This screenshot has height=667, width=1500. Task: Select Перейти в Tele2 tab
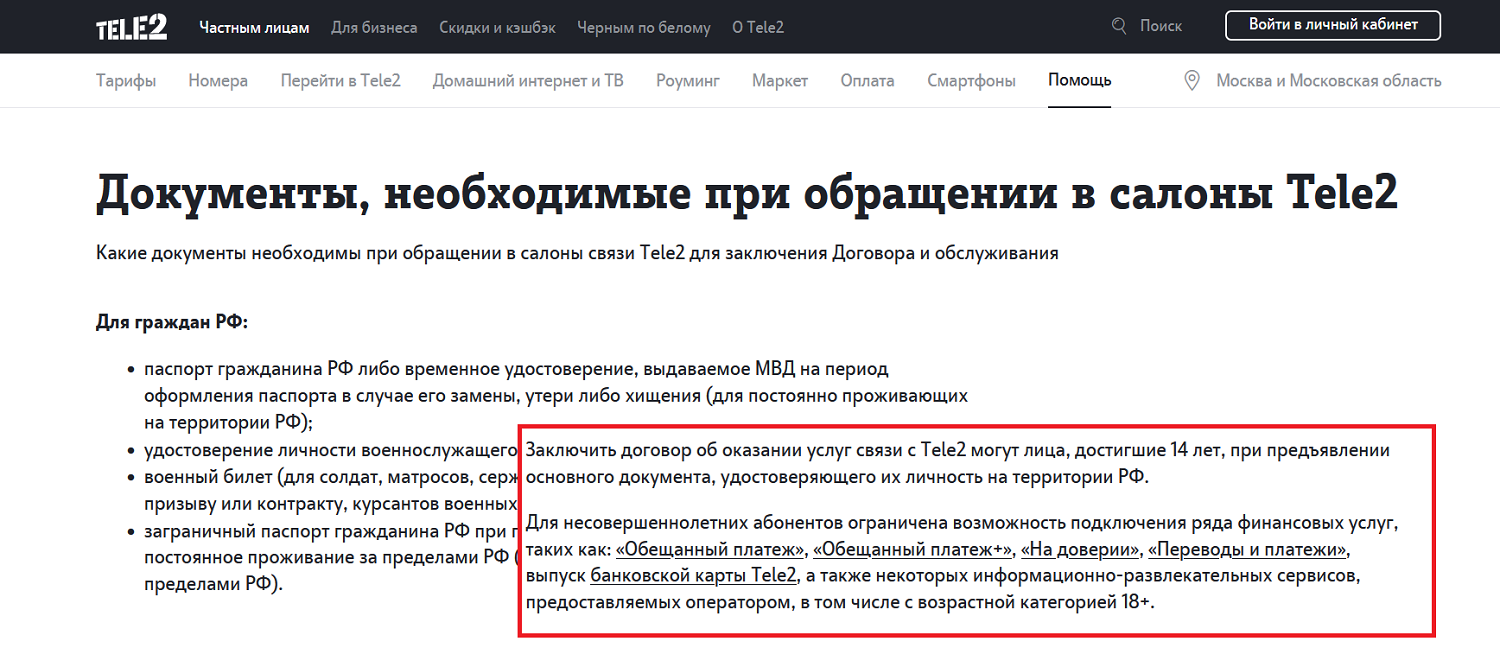click(x=340, y=81)
